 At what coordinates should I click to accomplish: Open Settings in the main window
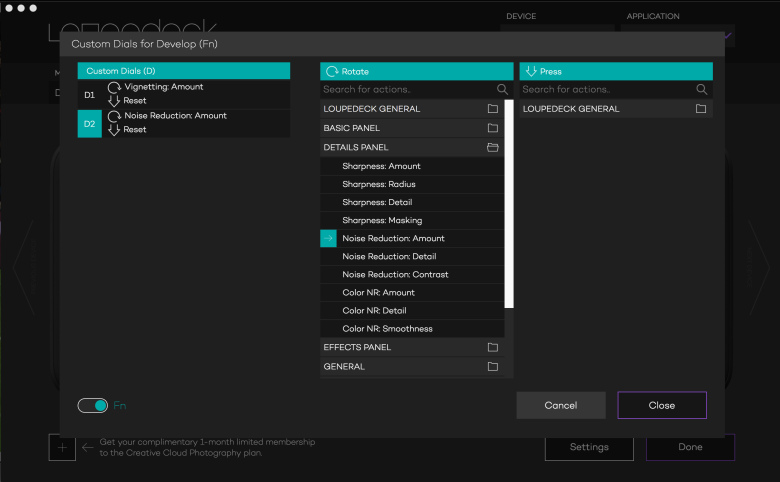[589, 447]
